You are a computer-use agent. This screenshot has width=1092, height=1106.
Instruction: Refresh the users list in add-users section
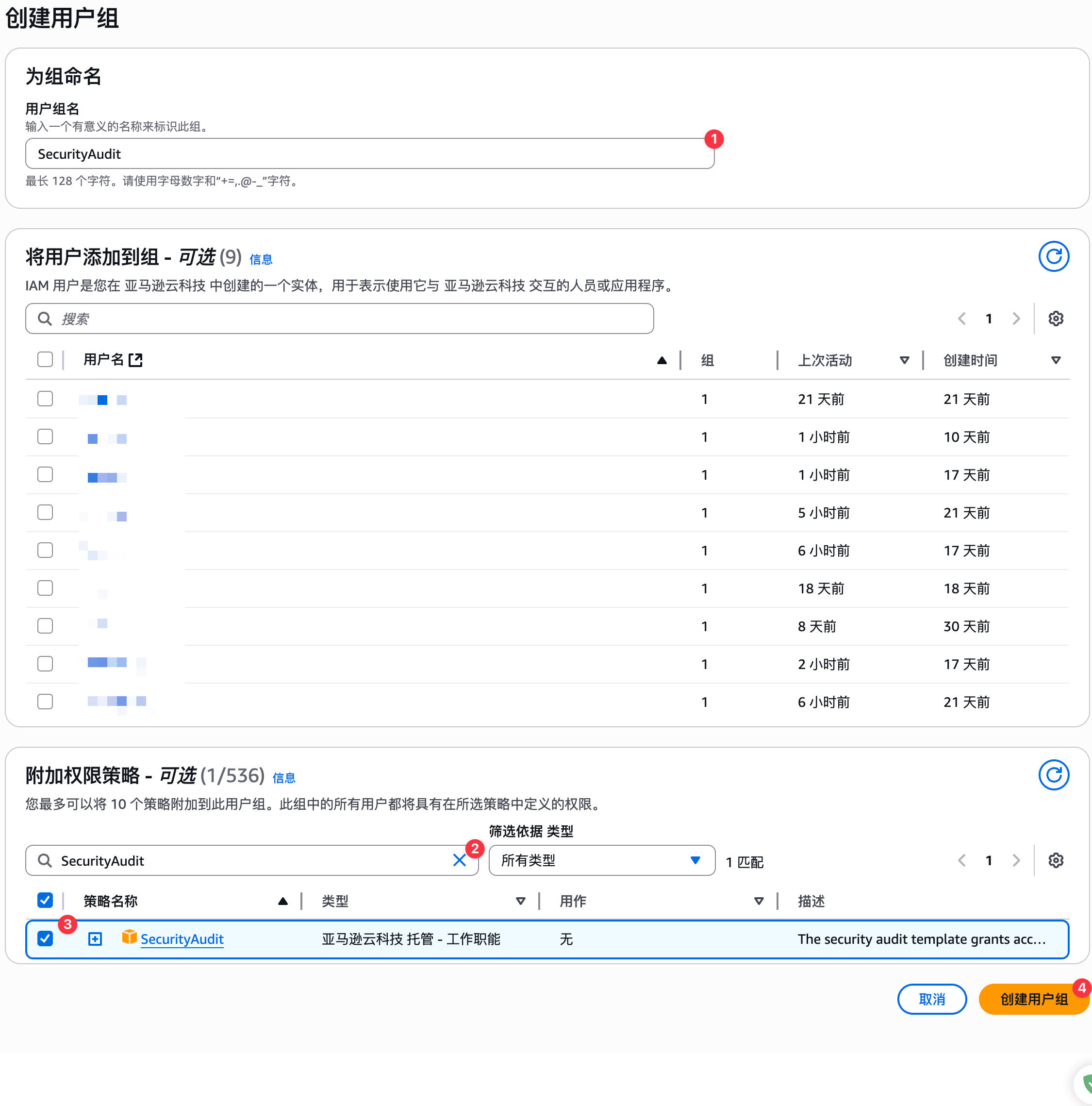(x=1053, y=256)
